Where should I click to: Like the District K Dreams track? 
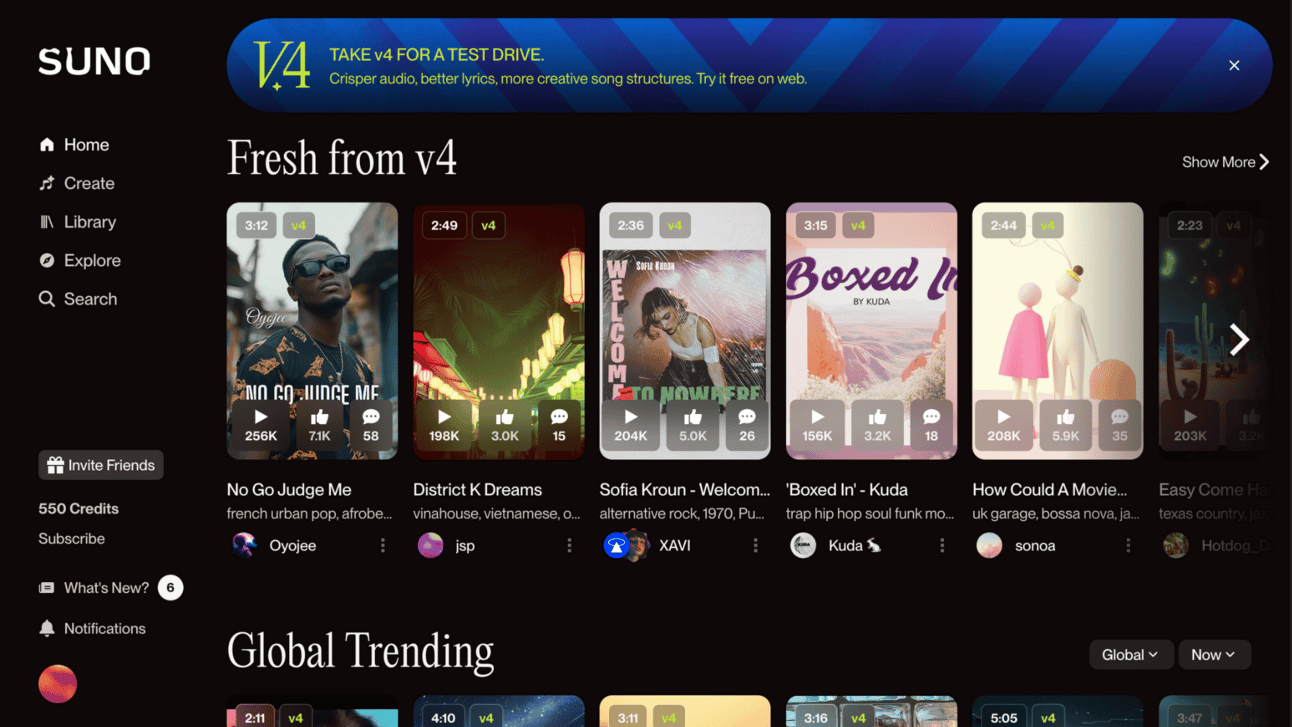504,424
